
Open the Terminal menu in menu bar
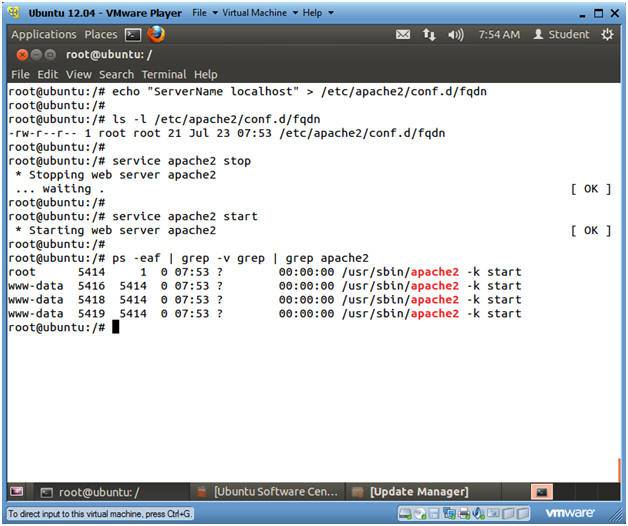[x=164, y=74]
